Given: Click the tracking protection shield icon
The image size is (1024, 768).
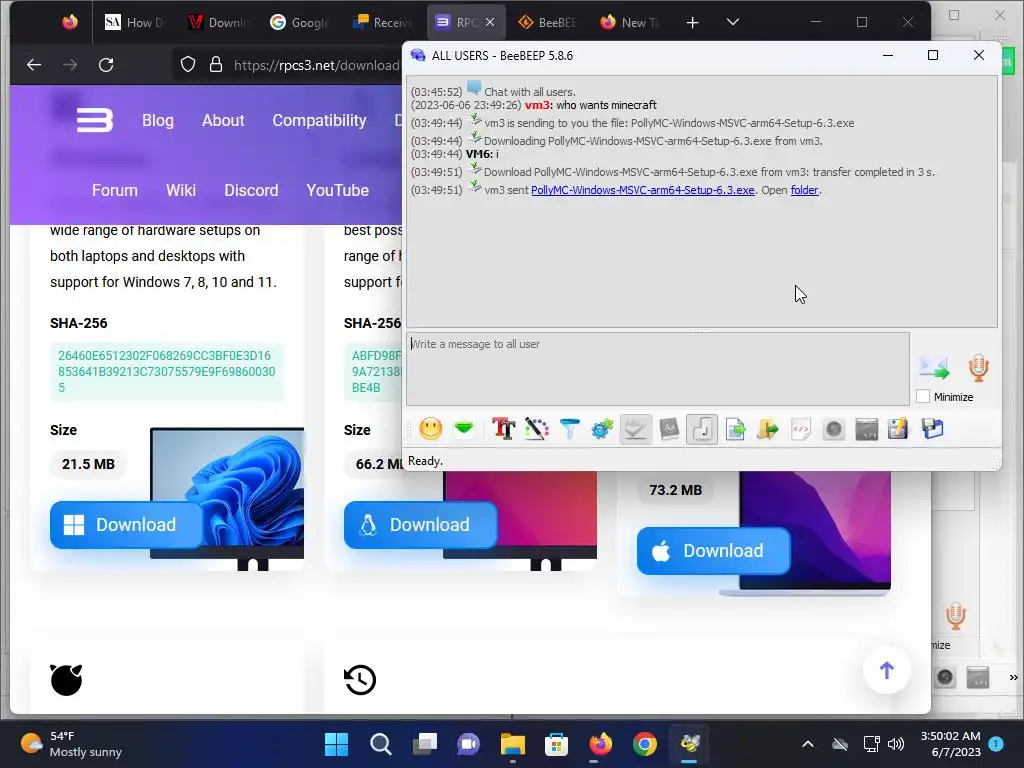Looking at the screenshot, I should pos(188,65).
